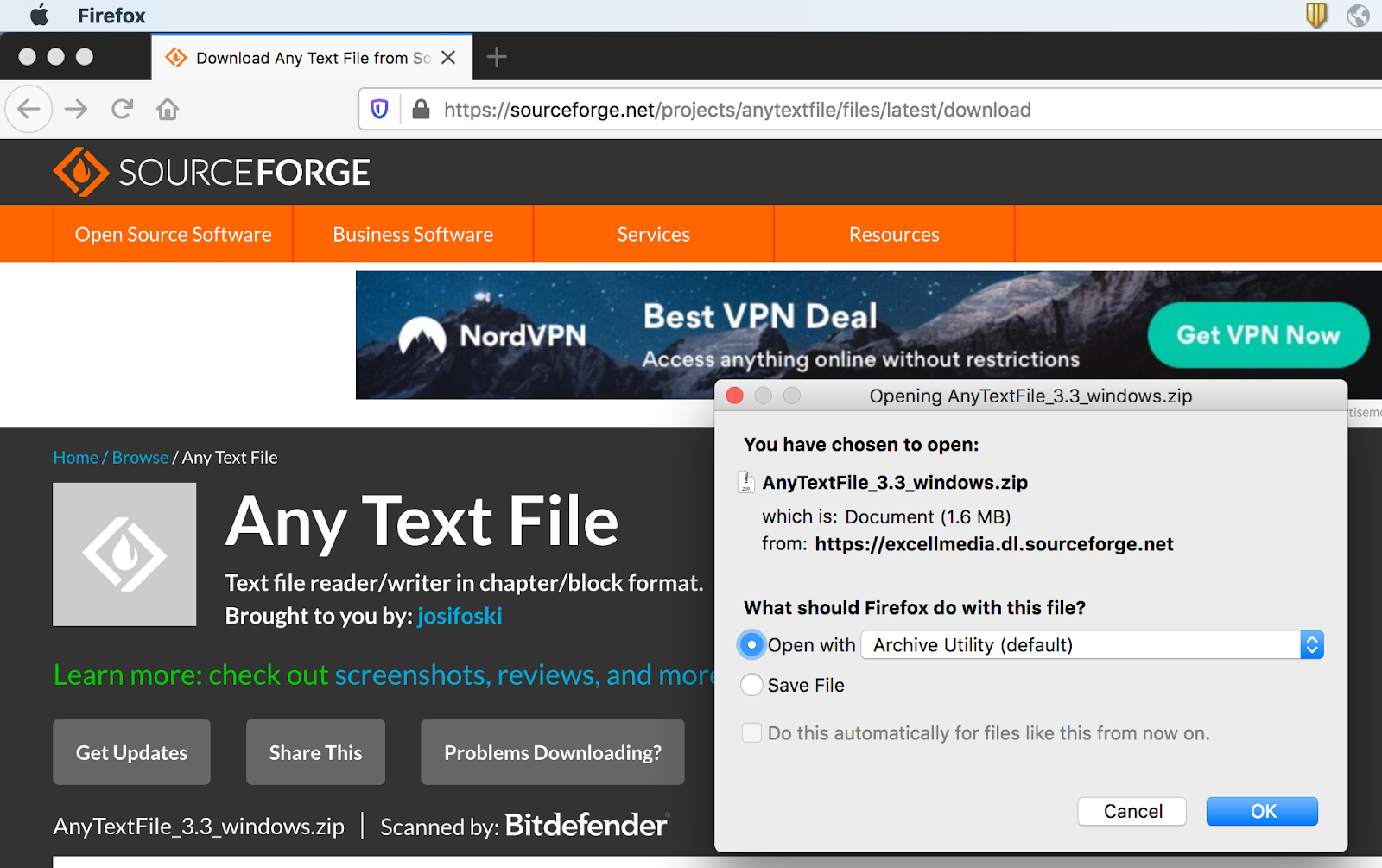Open the Open Source Software menu
Viewport: 1382px width, 868px height.
(x=173, y=234)
